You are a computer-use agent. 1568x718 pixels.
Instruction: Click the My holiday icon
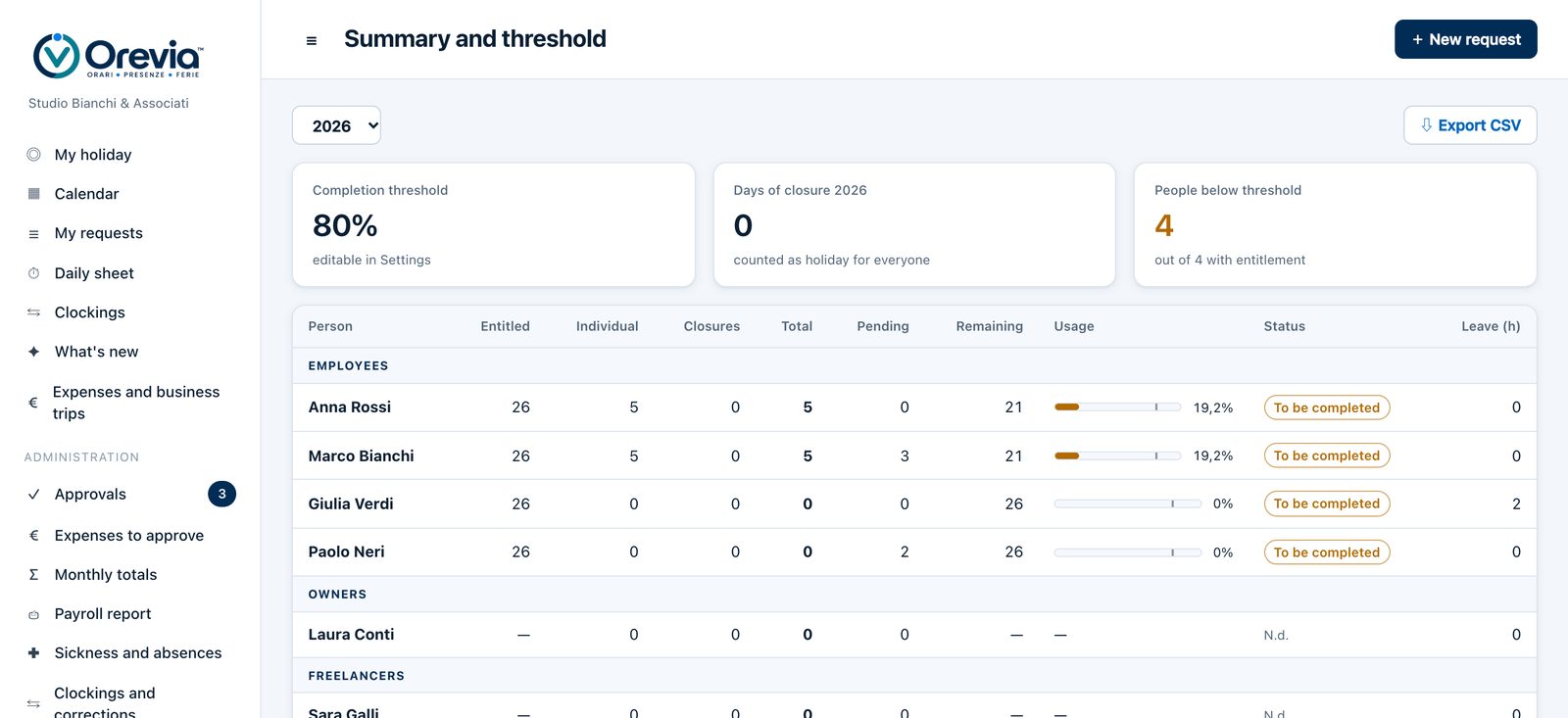pyautogui.click(x=33, y=155)
